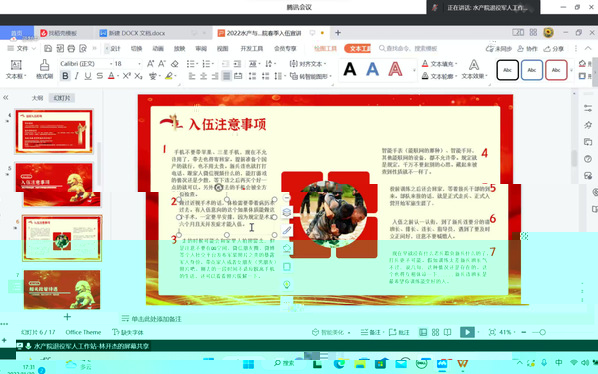Toggle Underline formatting button

coord(88,76)
